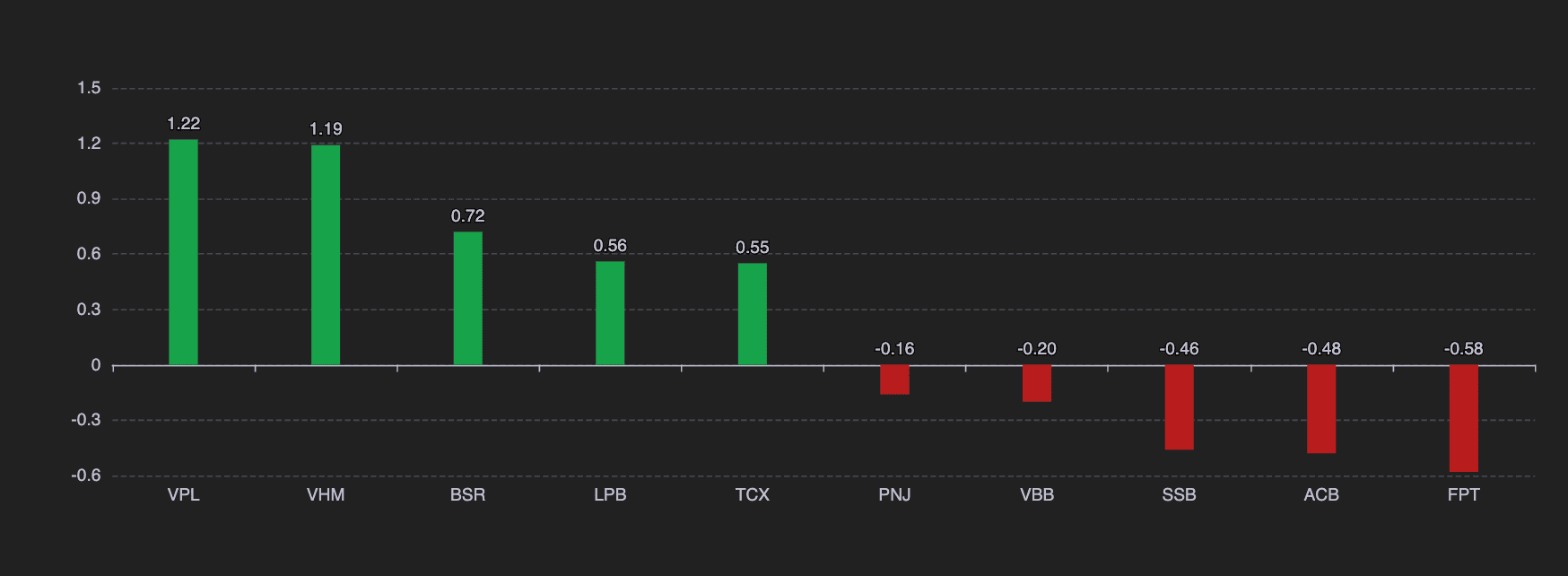Select the green LPB bar
Image resolution: width=1568 pixels, height=576 pixels.
(610, 313)
